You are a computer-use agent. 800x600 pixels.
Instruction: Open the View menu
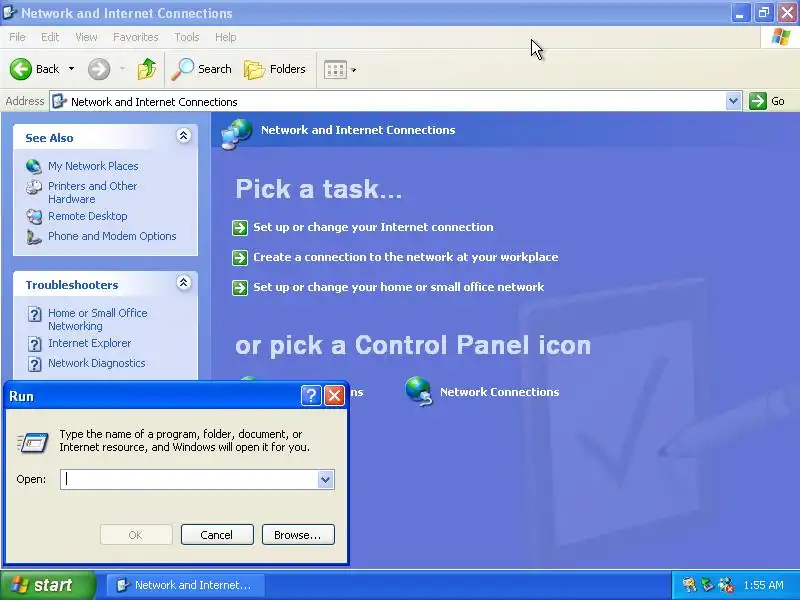(86, 37)
